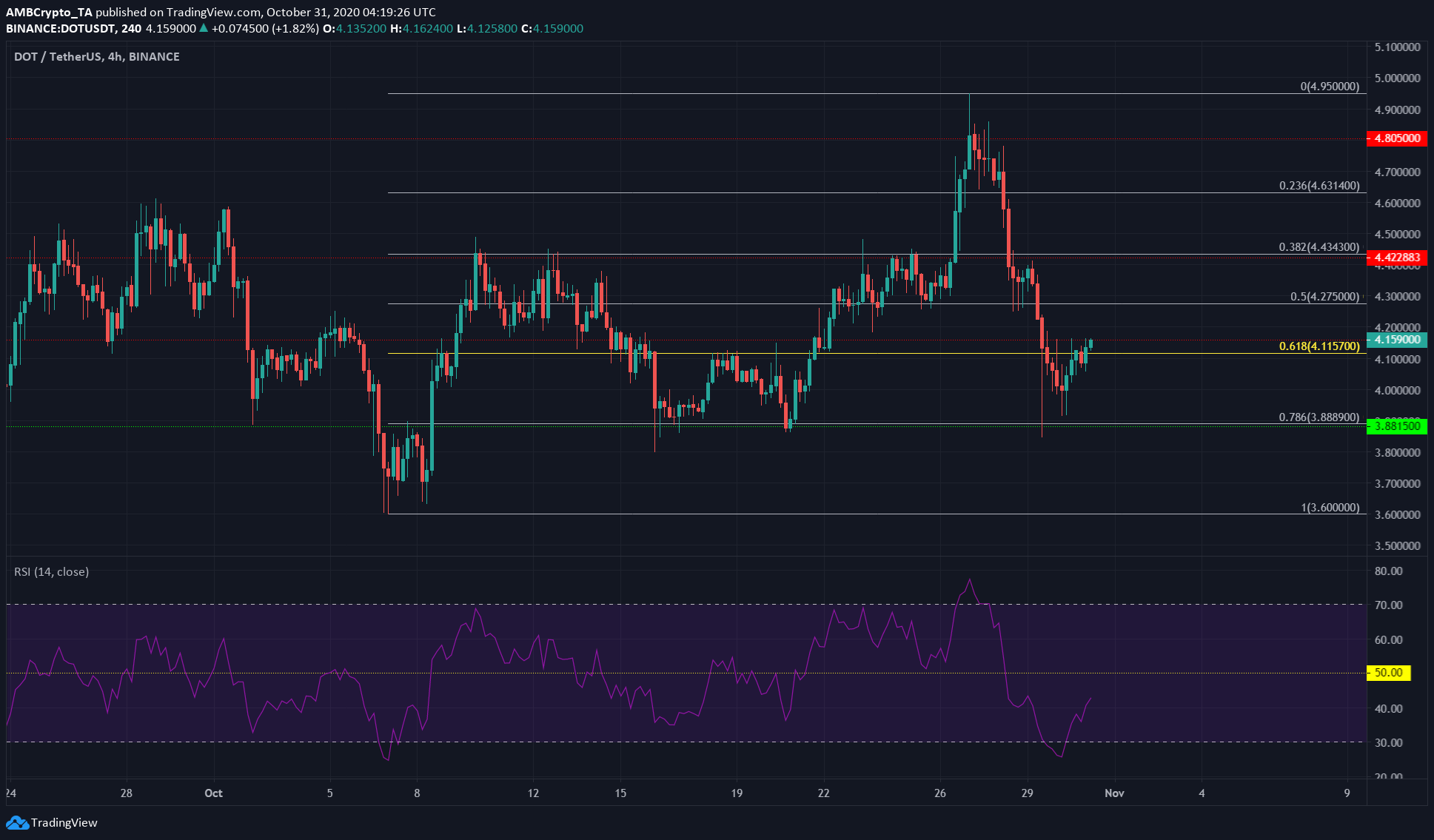Viewport: 1434px width, 840px height.
Task: Click the yellow Fibonacci label 0.618(4.115700)
Action: [x=1319, y=346]
